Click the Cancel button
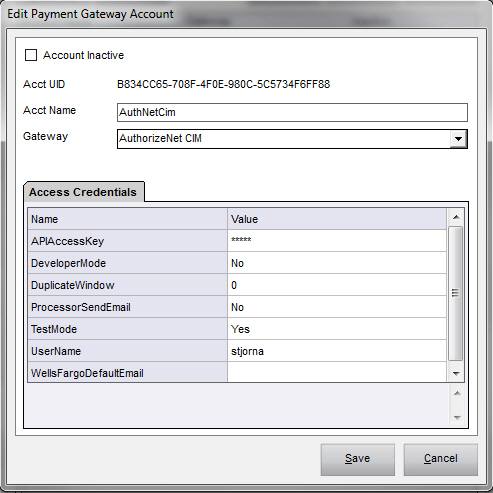Image resolution: width=493 pixels, height=493 pixels. point(440,459)
